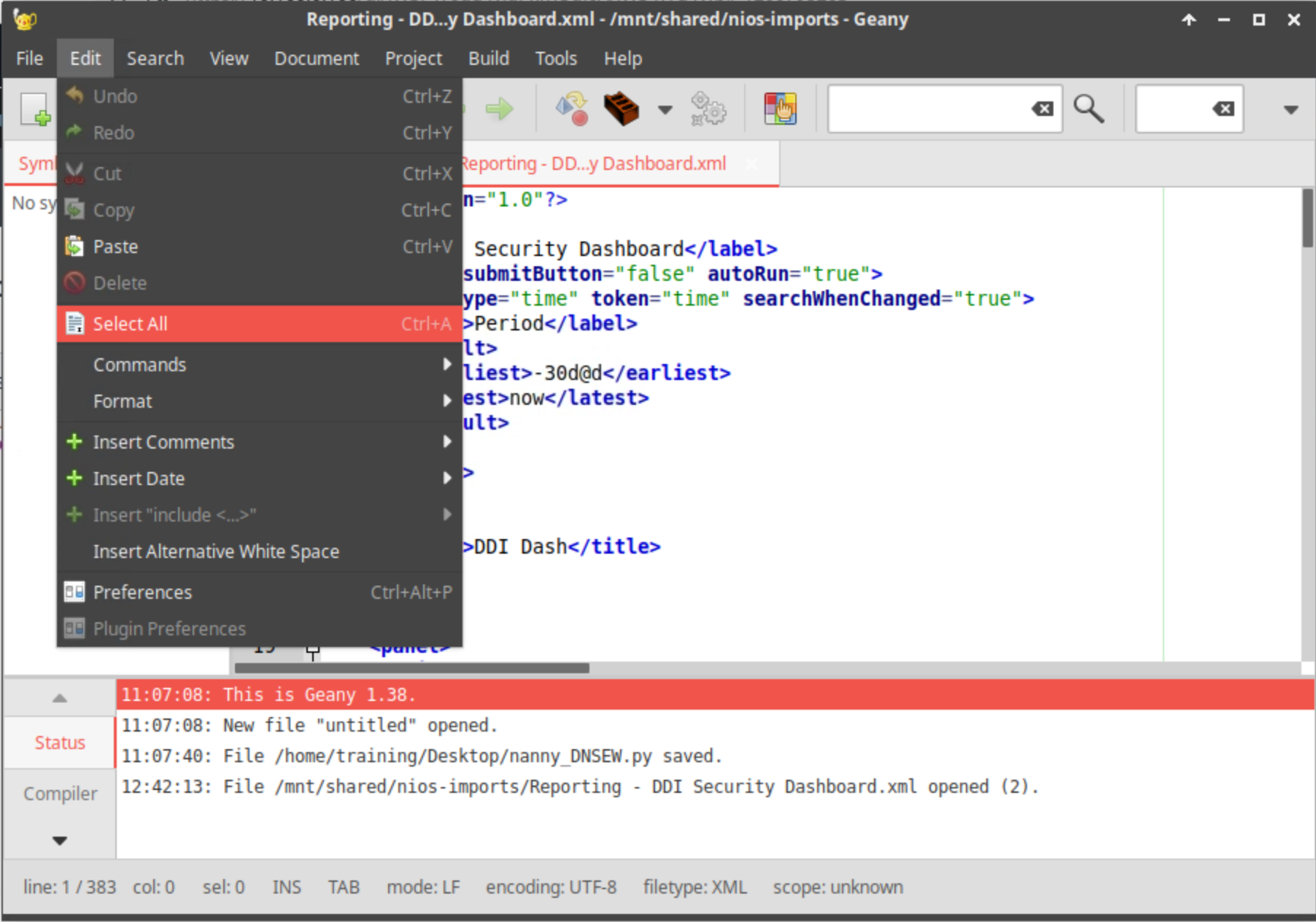
Task: Select the Status message tab
Action: 60,743
